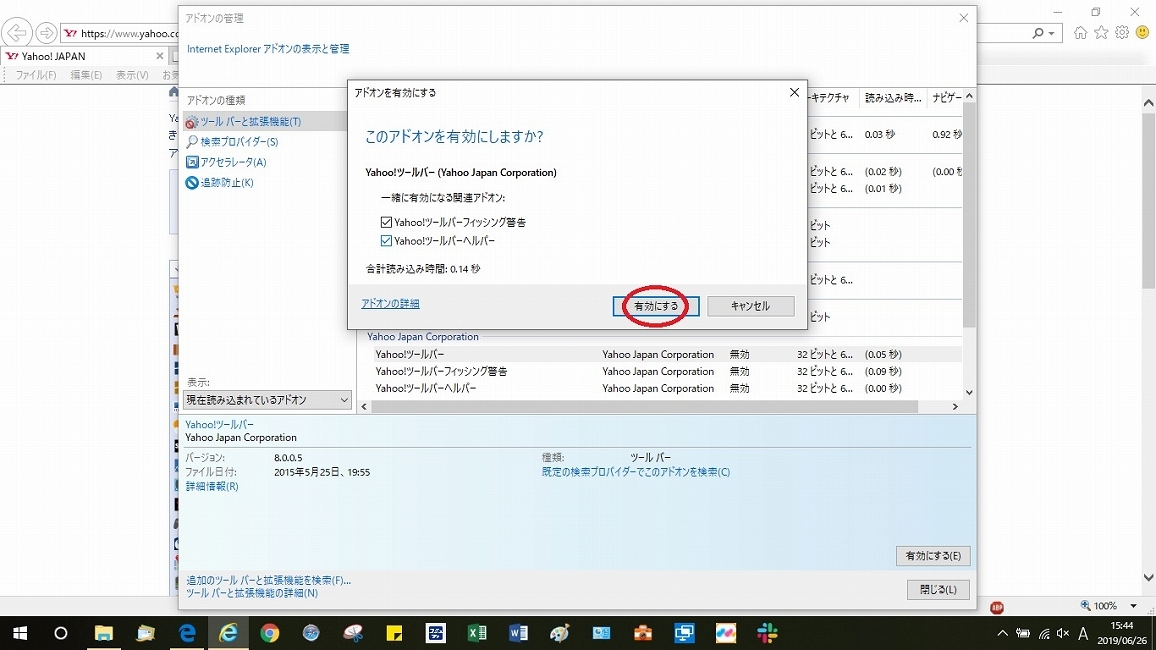Click addon list scroll-down arrow

click(969, 393)
